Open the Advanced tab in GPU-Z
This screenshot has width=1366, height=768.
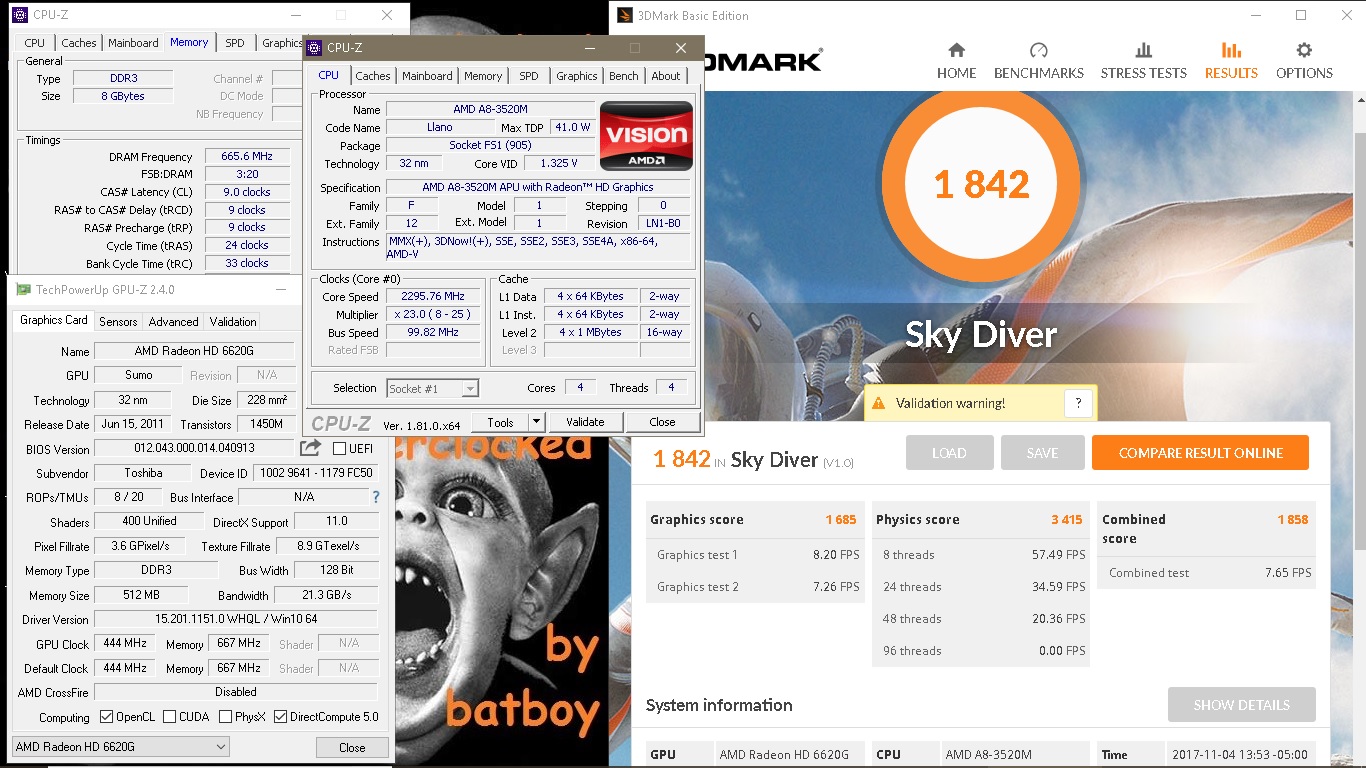point(174,322)
